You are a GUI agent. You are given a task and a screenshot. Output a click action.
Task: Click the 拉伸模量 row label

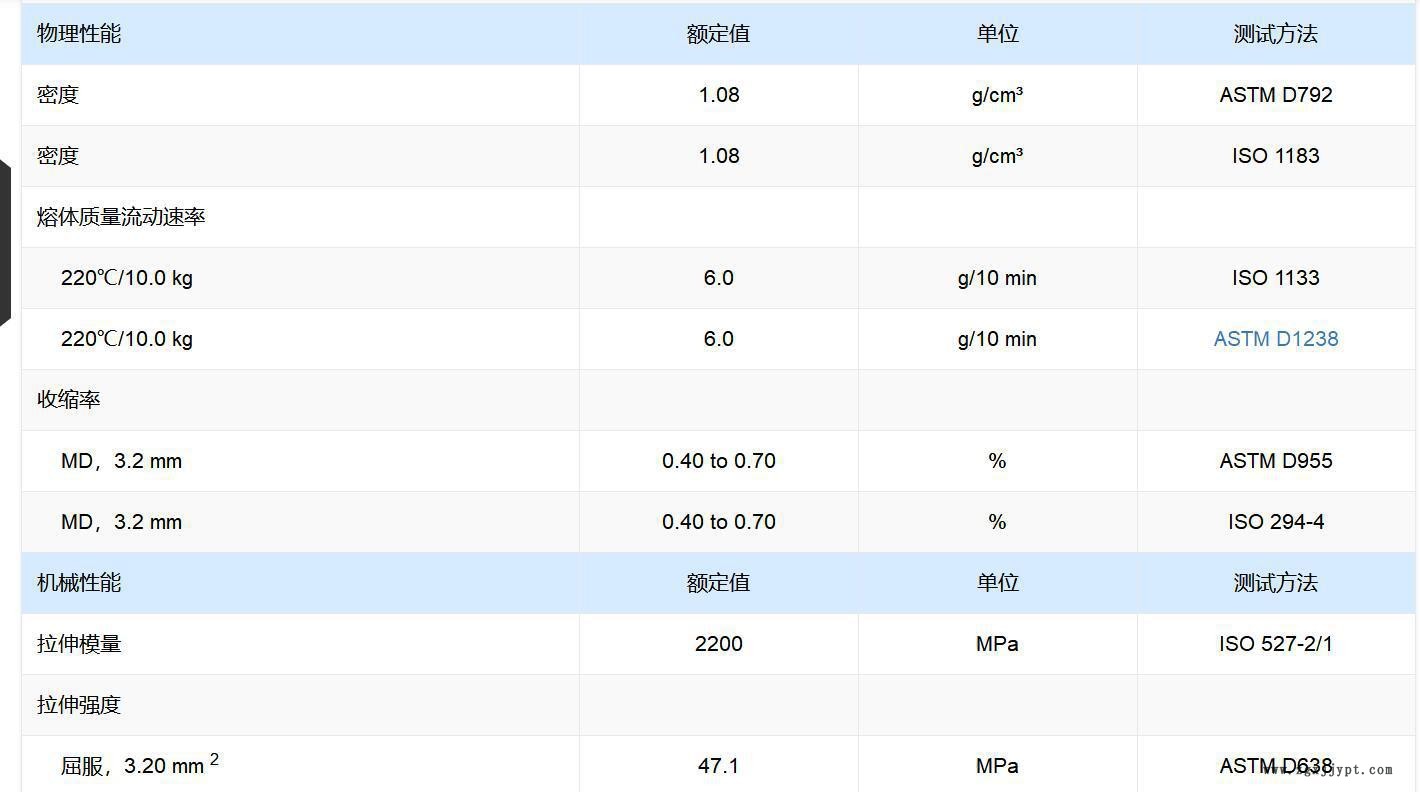coord(79,644)
